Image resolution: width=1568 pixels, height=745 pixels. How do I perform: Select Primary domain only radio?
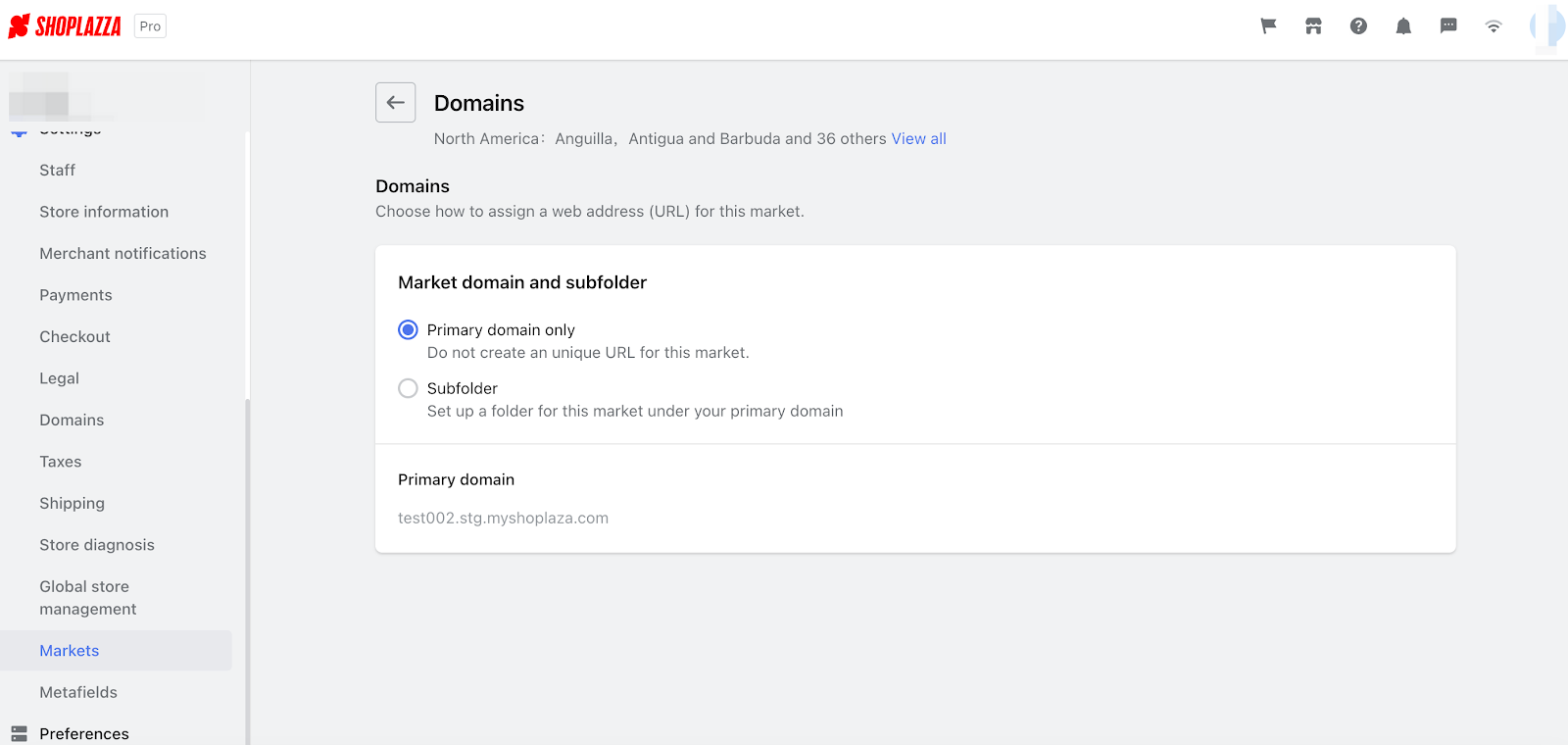[408, 329]
